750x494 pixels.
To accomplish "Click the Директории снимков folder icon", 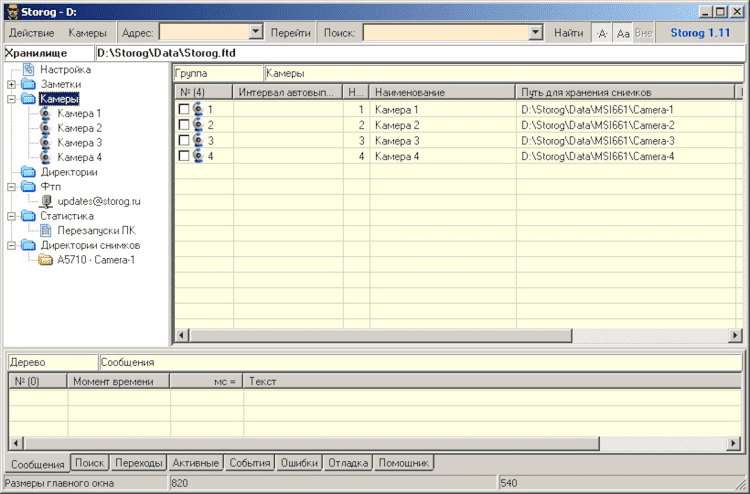I will (x=28, y=245).
